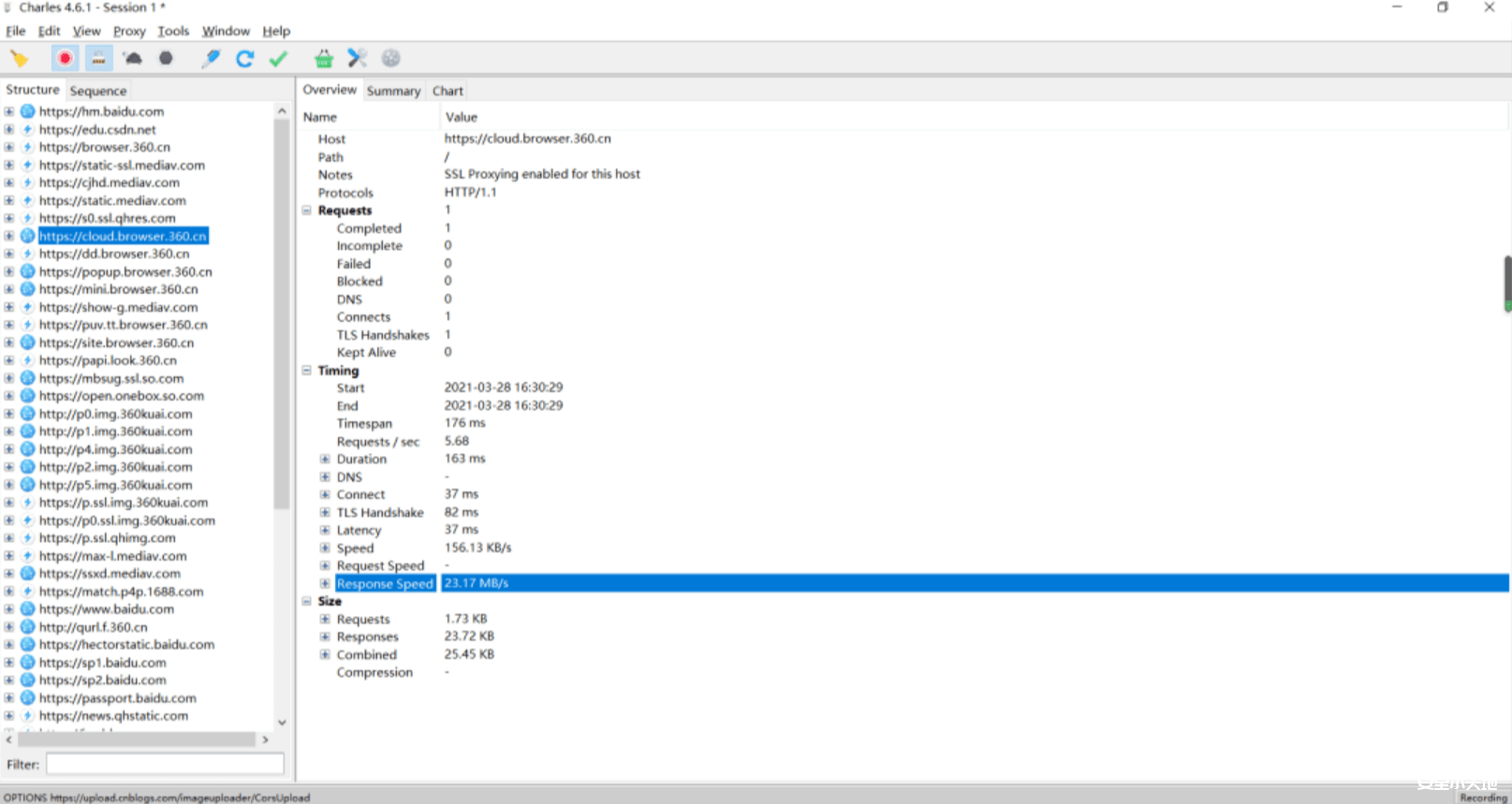Click the Breakpoints hexagon icon
Viewport: 1512px width, 804px height.
click(166, 59)
